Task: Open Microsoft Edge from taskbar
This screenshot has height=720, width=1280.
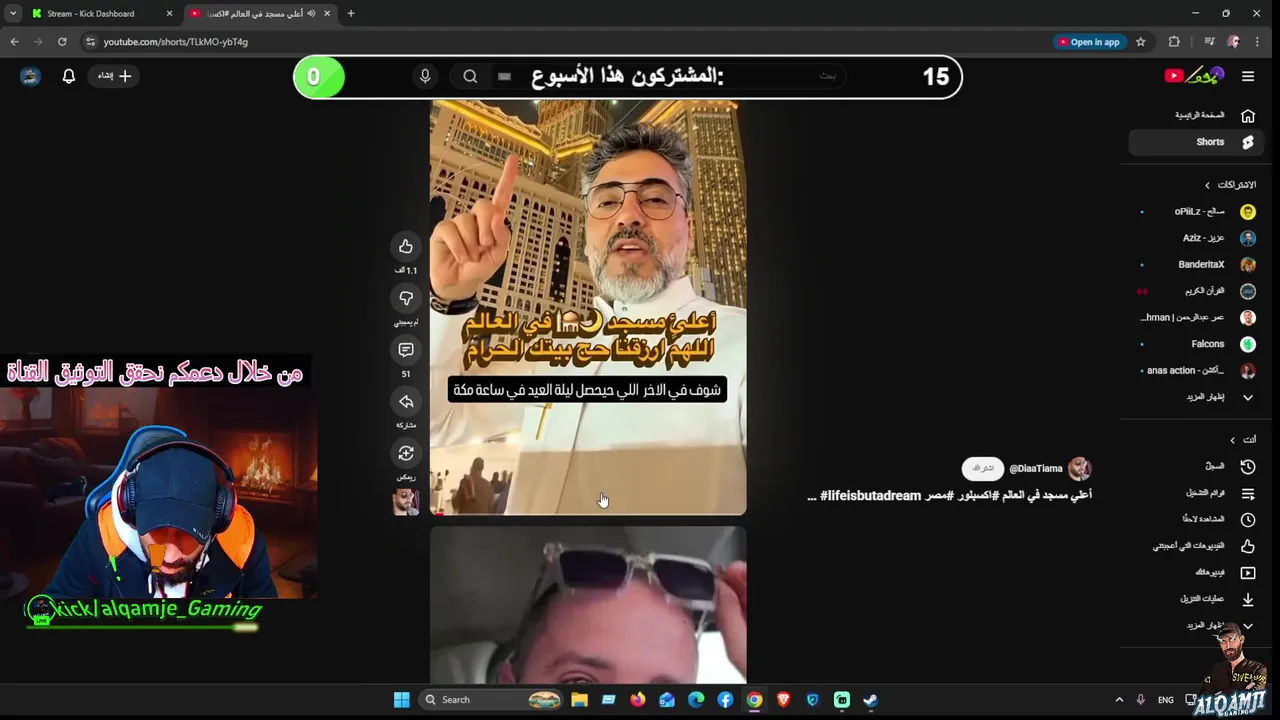Action: click(696, 700)
